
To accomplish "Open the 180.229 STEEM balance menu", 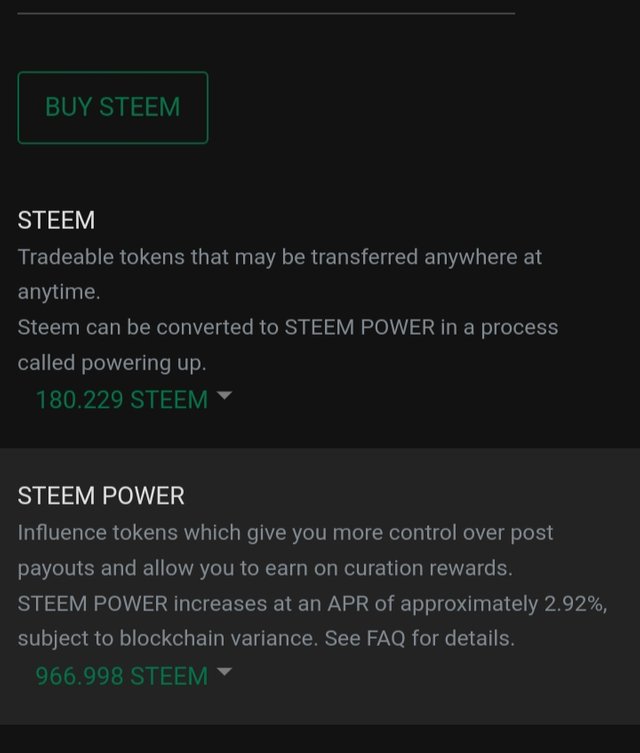I will click(121, 400).
